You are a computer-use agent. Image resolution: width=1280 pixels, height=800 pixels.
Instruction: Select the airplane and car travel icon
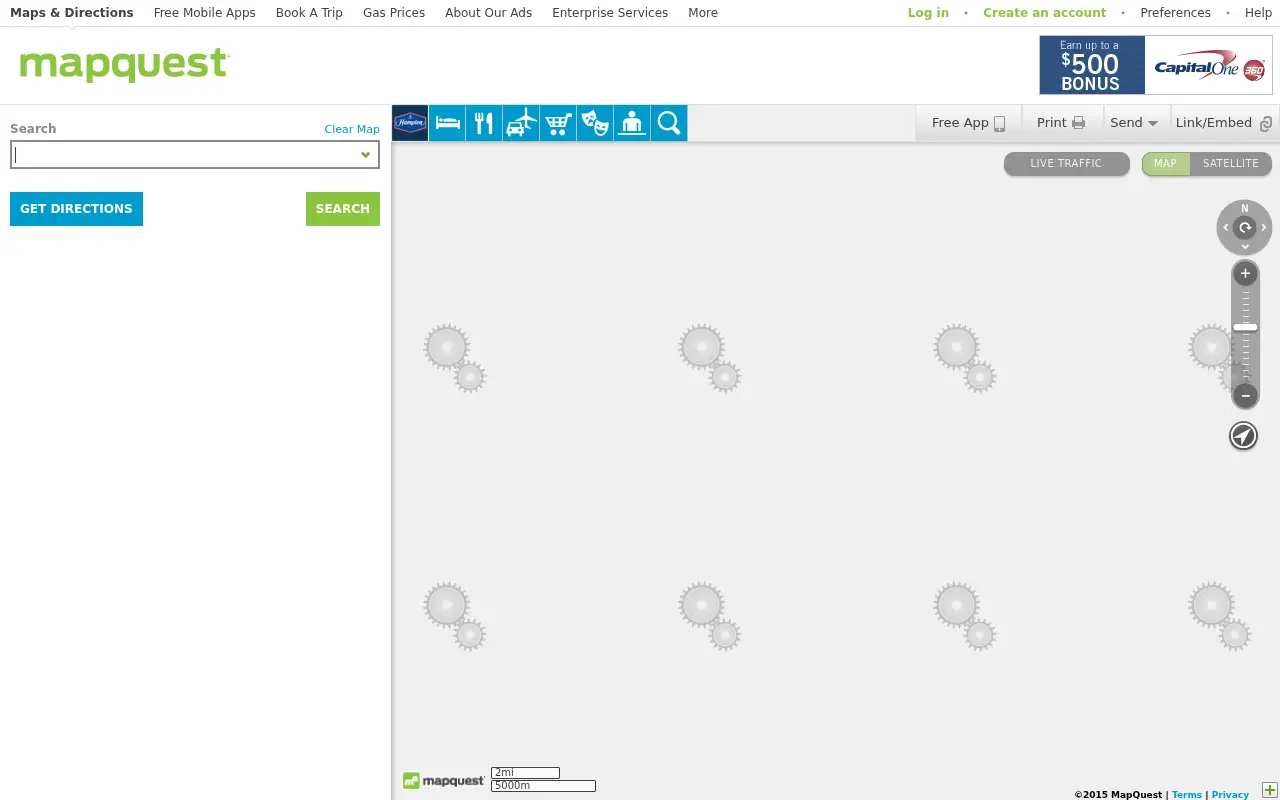[521, 123]
